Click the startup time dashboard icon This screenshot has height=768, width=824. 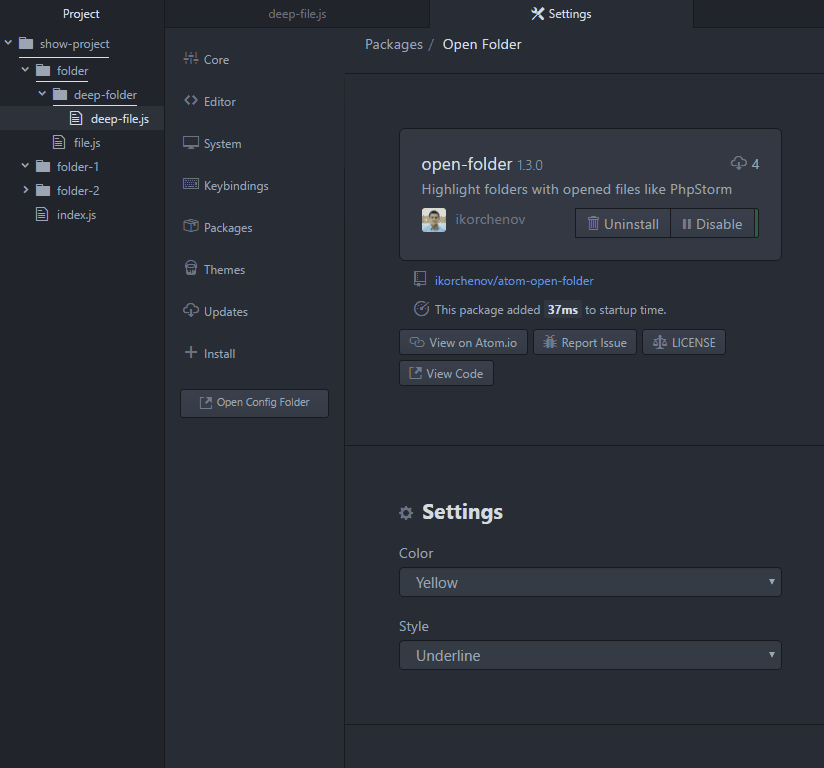point(421,309)
